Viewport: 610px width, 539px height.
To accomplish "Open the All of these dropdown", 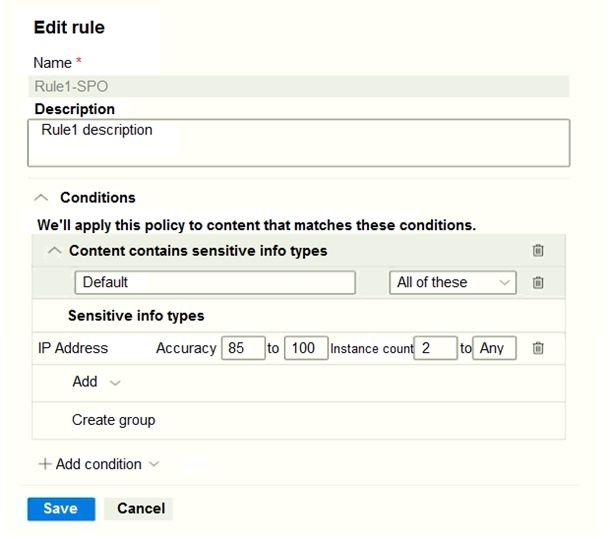I will (453, 283).
